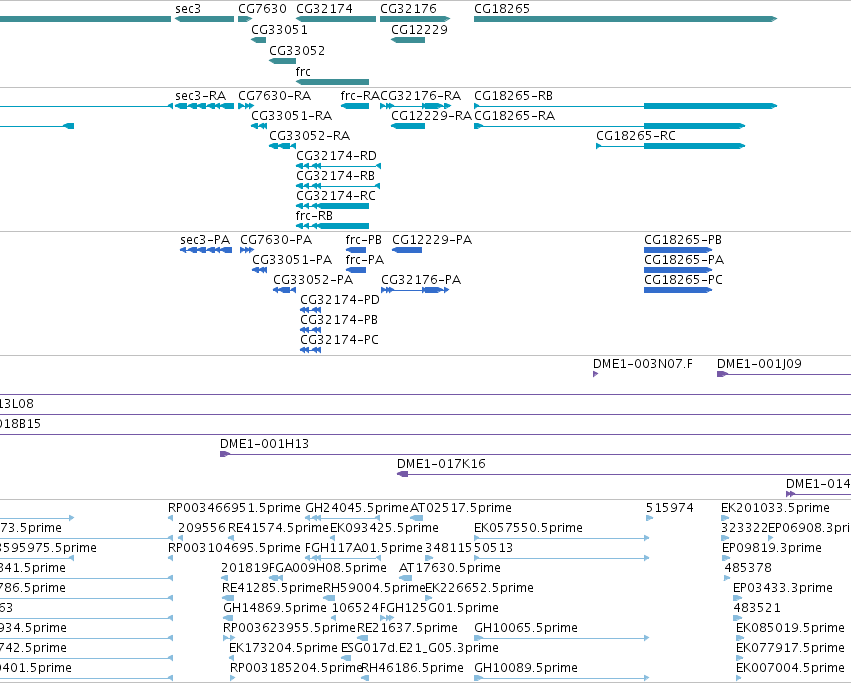Select the RH46186.5prime EST
This screenshot has height=683, width=851.
click(365, 678)
